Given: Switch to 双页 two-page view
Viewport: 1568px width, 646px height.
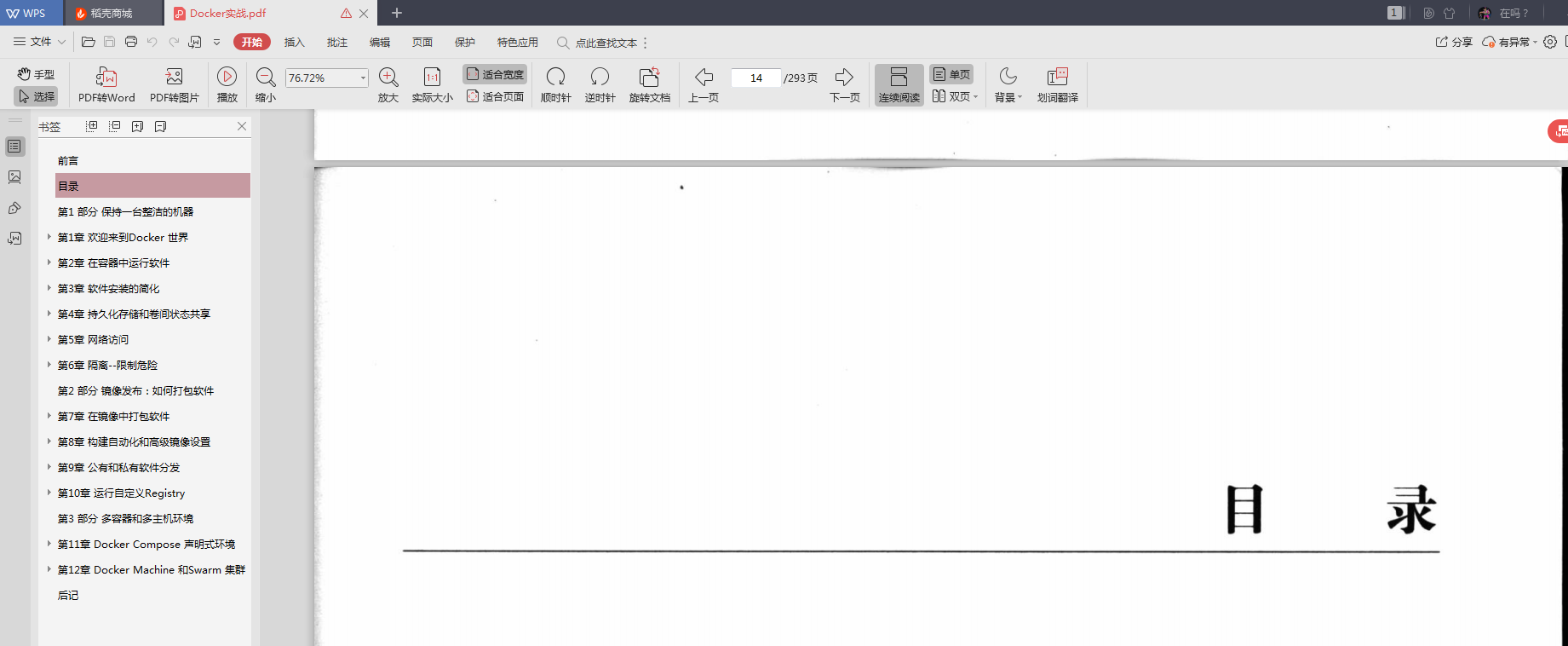Looking at the screenshot, I should coord(955,96).
